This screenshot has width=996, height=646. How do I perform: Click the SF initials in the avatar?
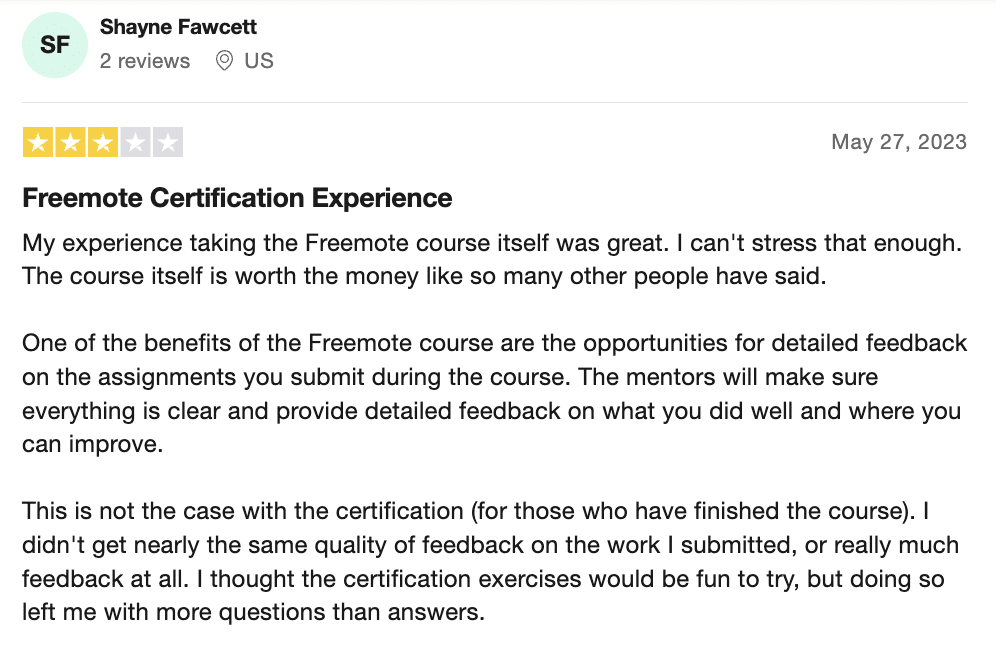(x=55, y=45)
